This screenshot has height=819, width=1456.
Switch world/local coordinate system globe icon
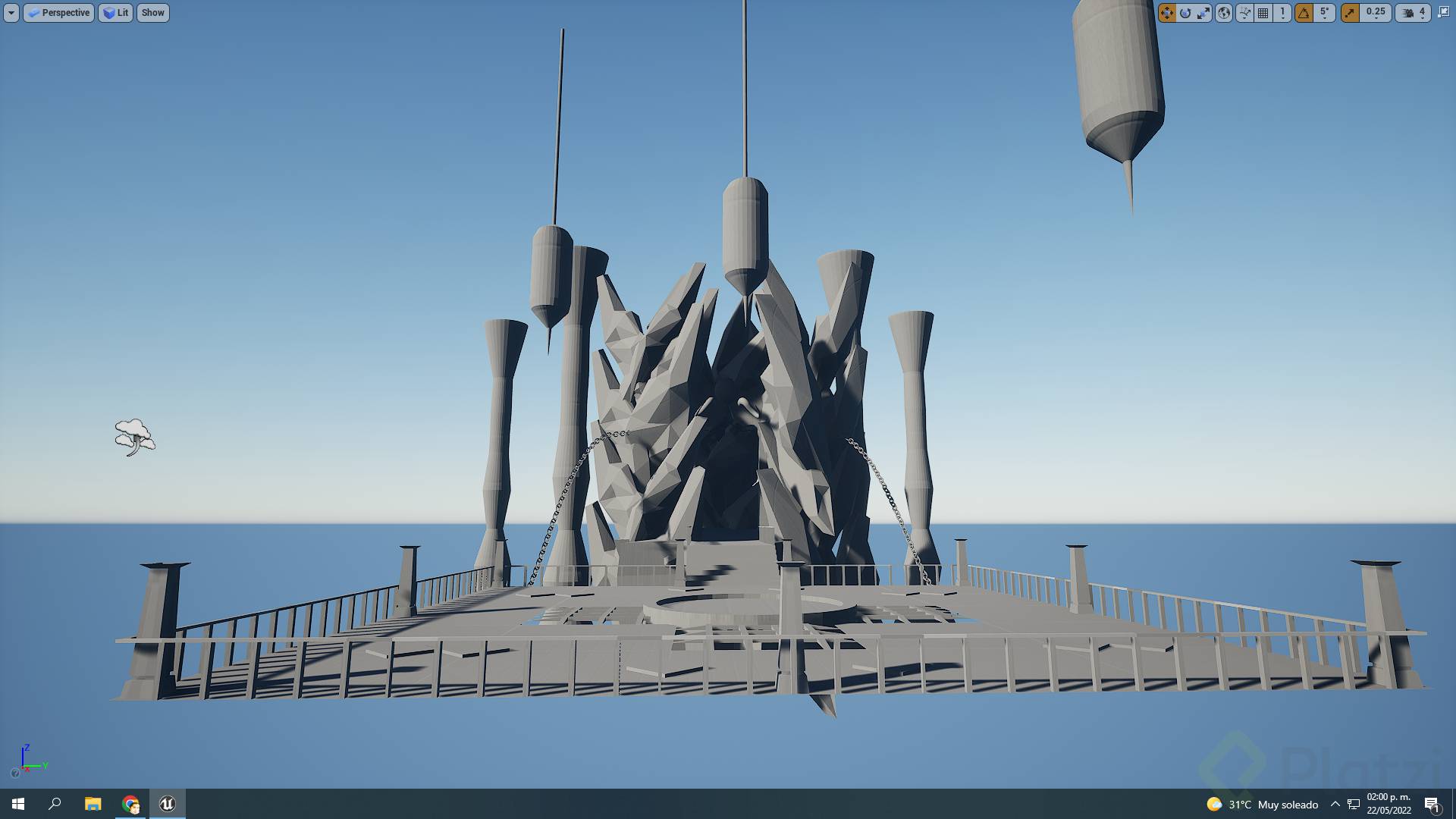pyautogui.click(x=1224, y=13)
